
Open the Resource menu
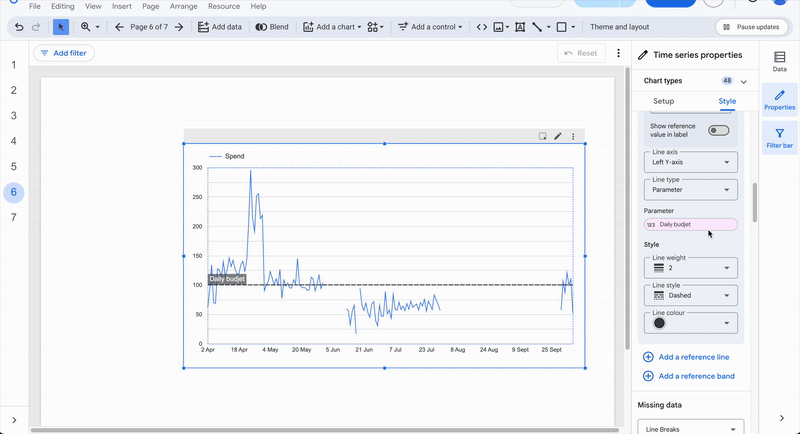click(223, 6)
